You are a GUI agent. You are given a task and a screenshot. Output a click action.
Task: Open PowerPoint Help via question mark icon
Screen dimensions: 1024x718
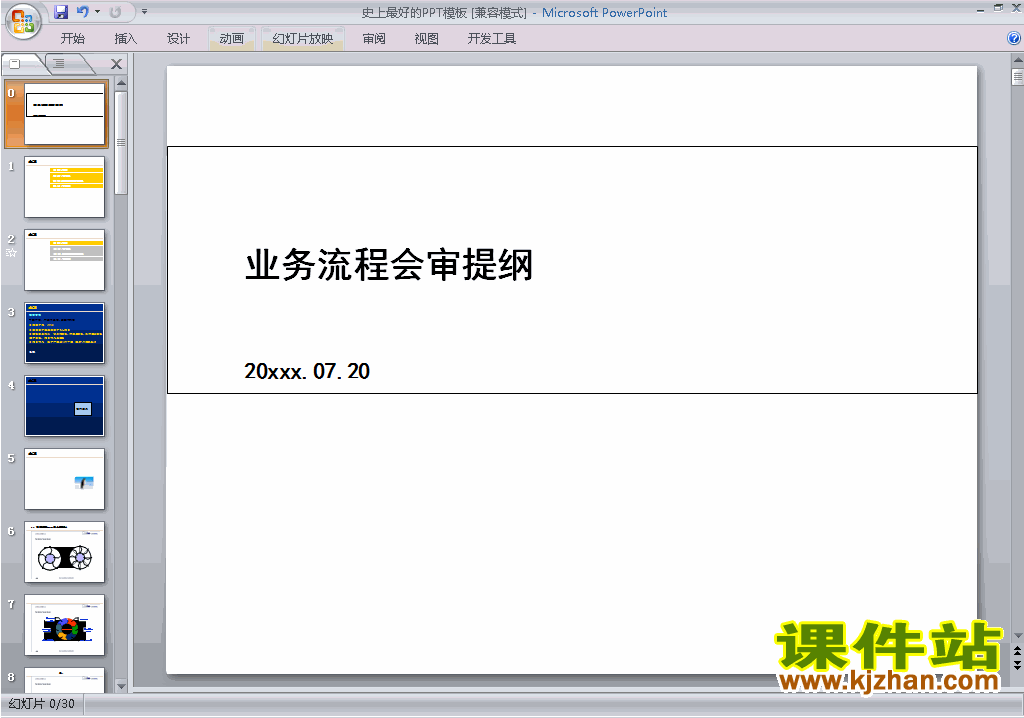coord(1014,39)
